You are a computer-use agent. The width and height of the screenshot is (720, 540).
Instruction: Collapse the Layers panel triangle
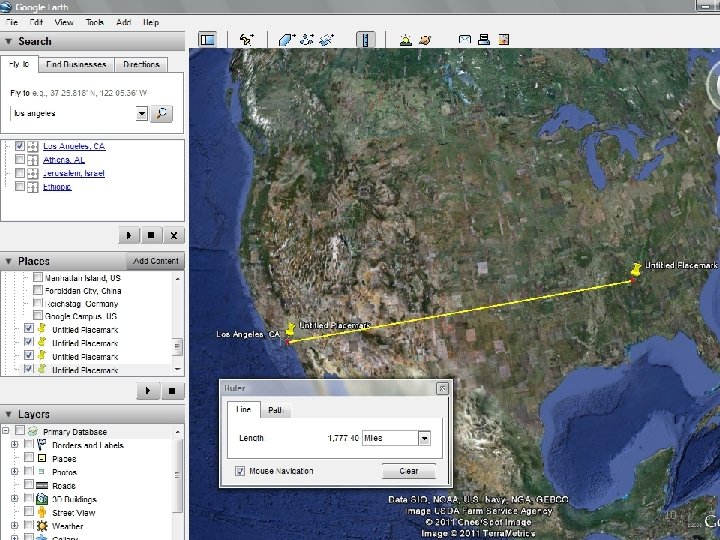[8, 414]
